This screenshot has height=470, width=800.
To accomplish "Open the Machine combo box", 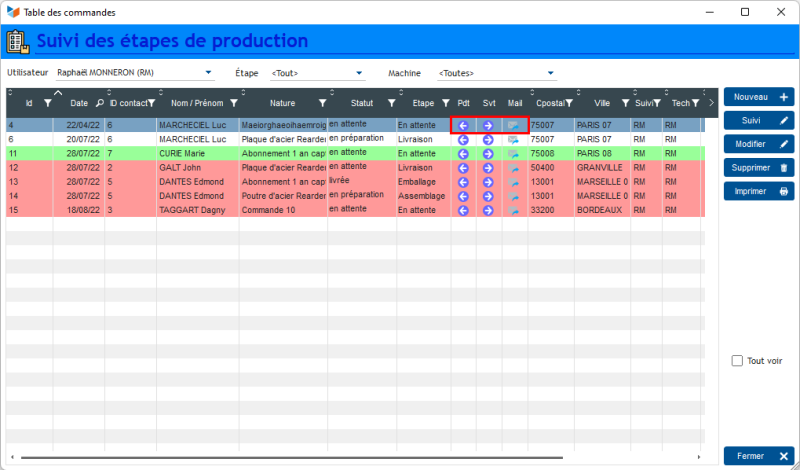I will tap(550, 73).
